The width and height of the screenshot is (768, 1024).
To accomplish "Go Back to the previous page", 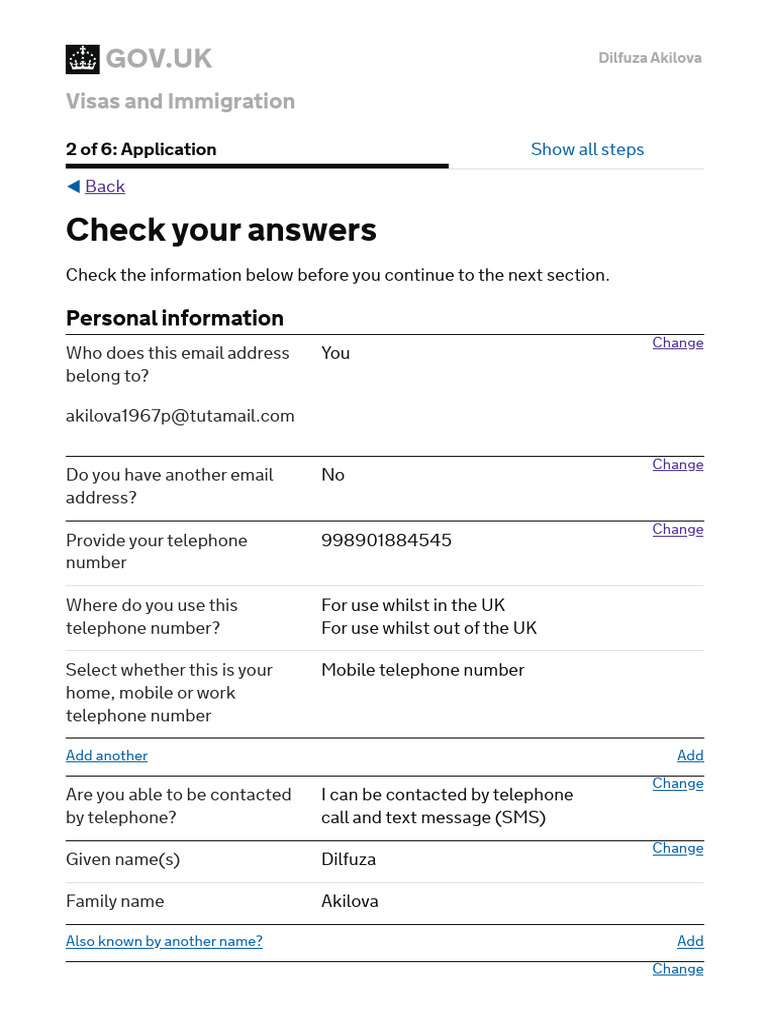I will tap(105, 186).
